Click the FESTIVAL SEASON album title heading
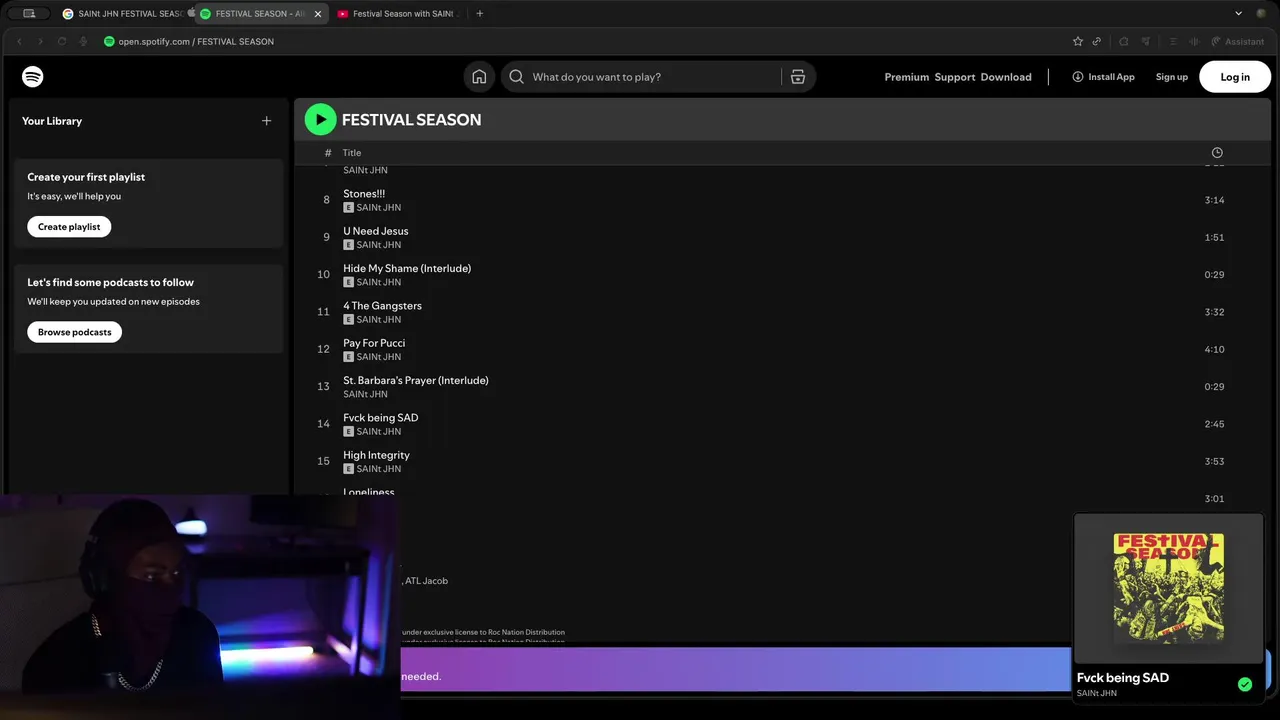The image size is (1280, 720). click(x=411, y=120)
